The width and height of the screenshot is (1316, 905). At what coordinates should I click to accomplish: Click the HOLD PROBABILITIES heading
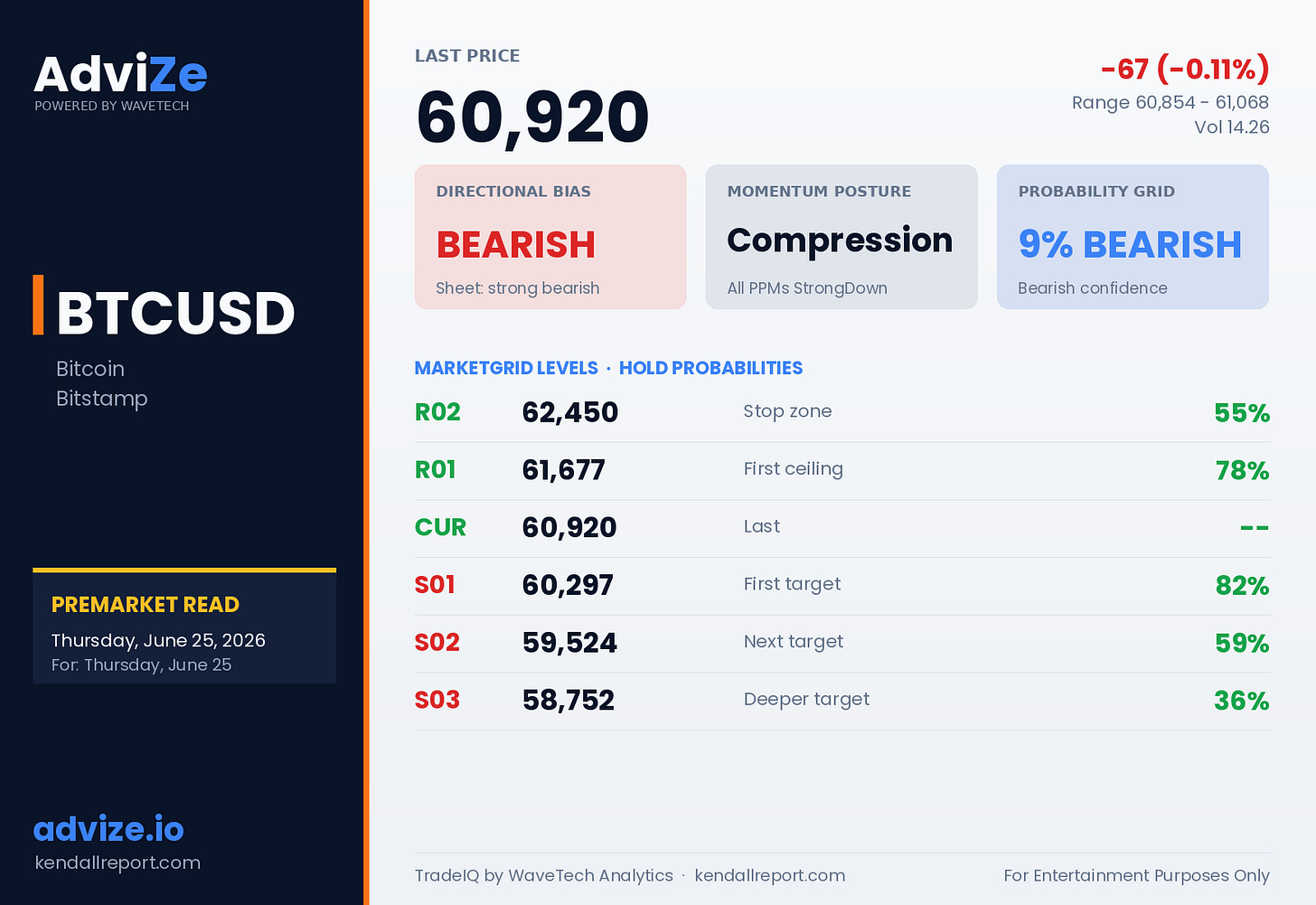point(710,368)
